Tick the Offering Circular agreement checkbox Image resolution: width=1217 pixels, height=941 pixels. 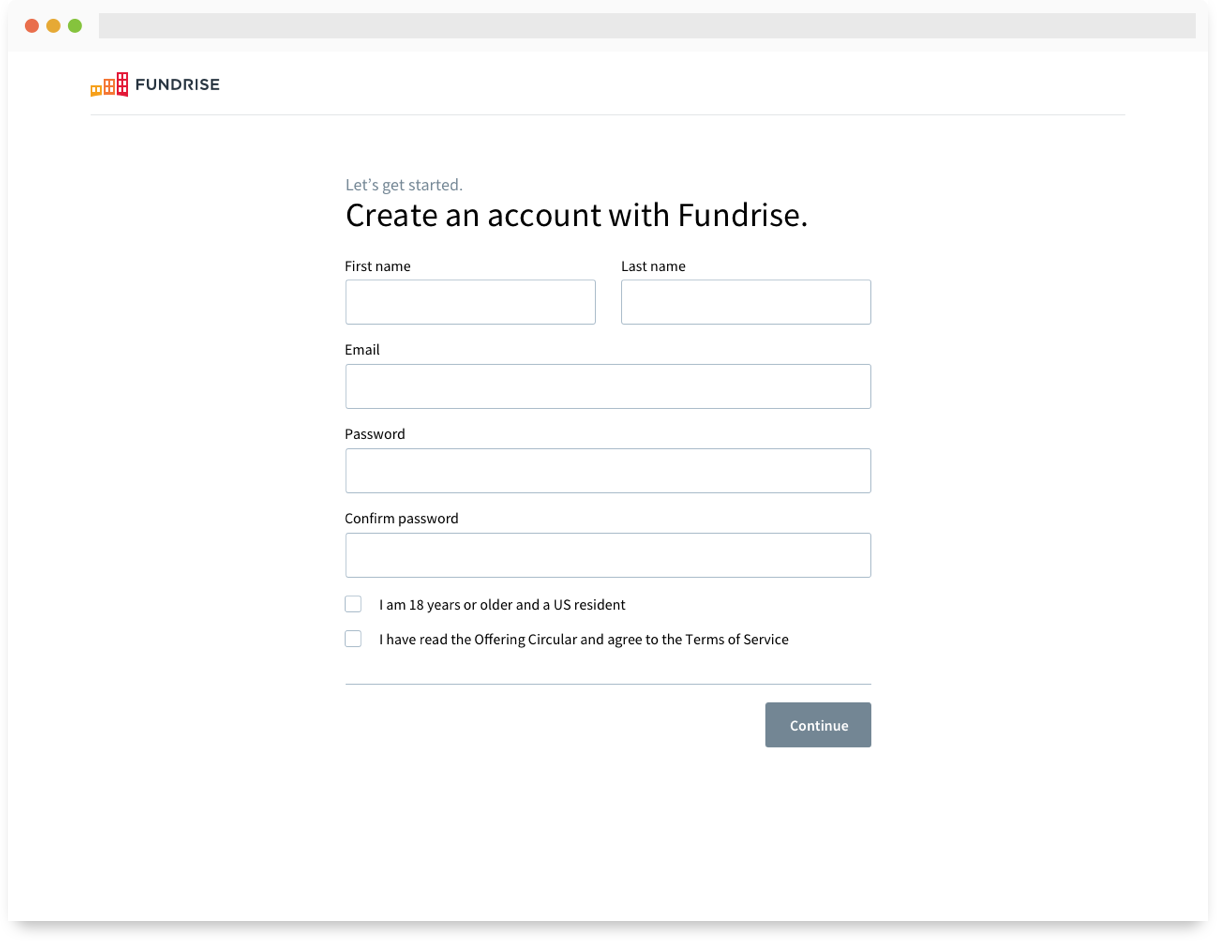353,639
